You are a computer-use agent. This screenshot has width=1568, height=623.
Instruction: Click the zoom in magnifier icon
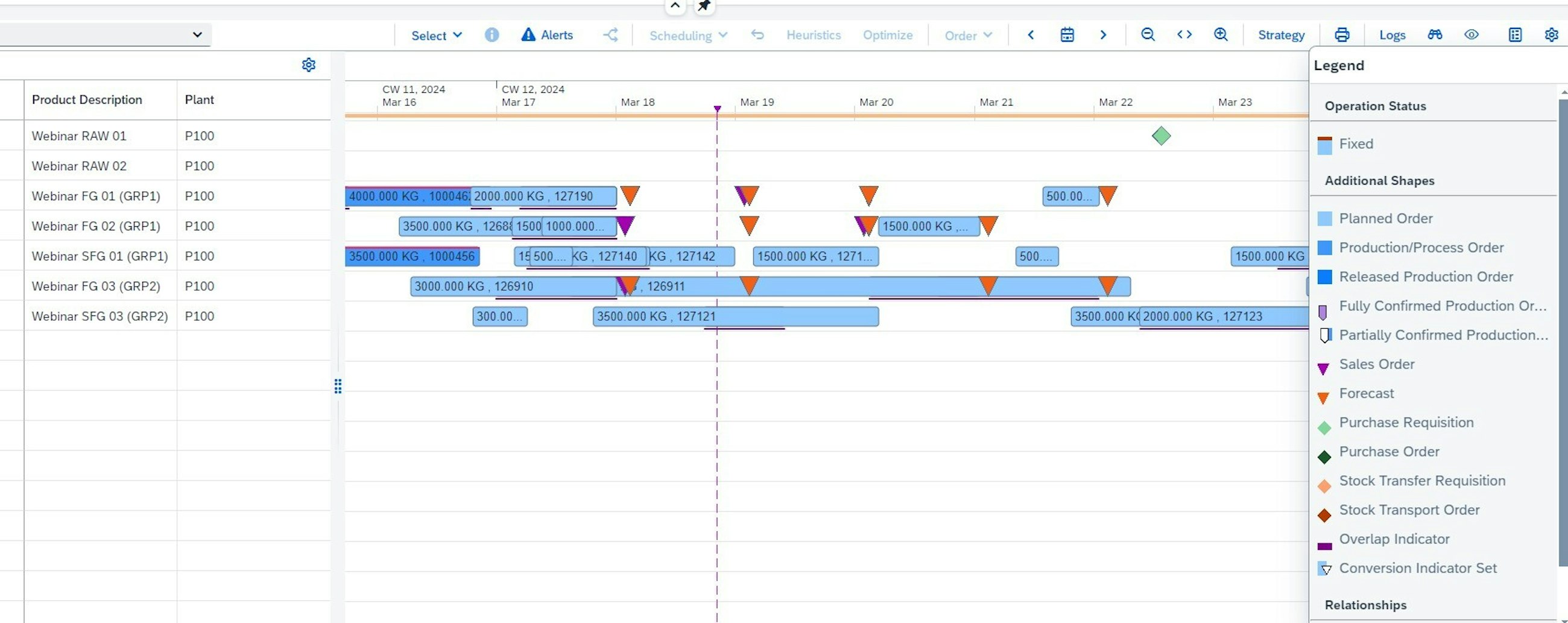tap(1221, 35)
